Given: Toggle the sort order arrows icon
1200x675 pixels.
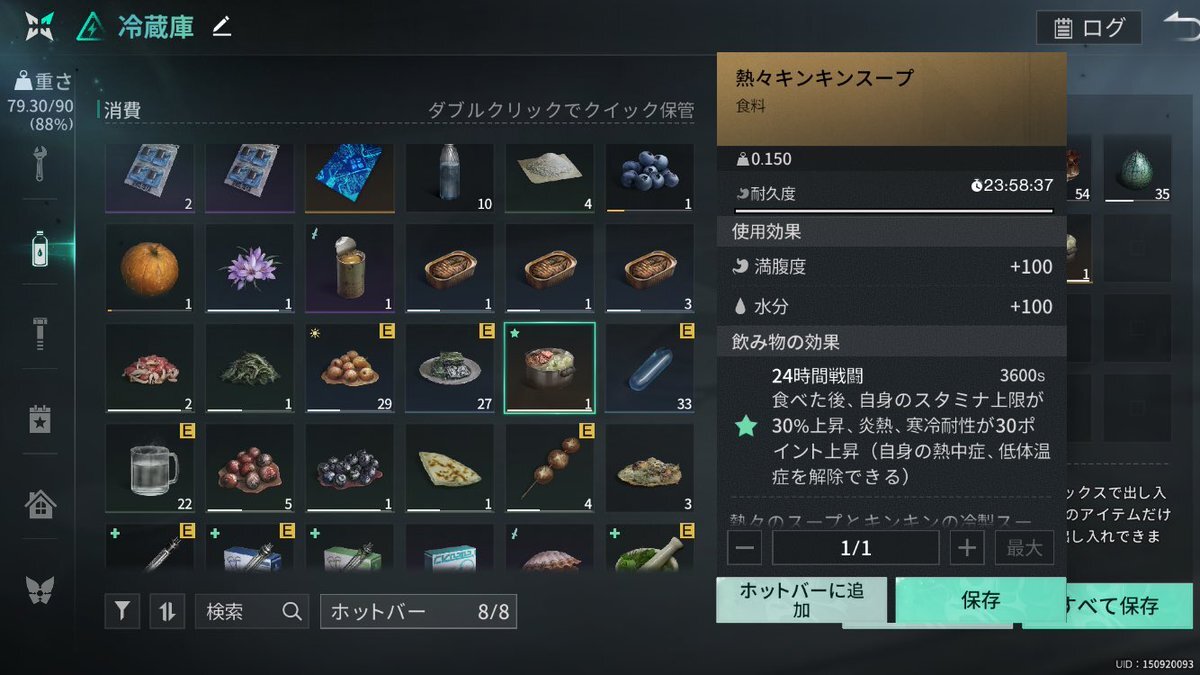Looking at the screenshot, I should [167, 611].
